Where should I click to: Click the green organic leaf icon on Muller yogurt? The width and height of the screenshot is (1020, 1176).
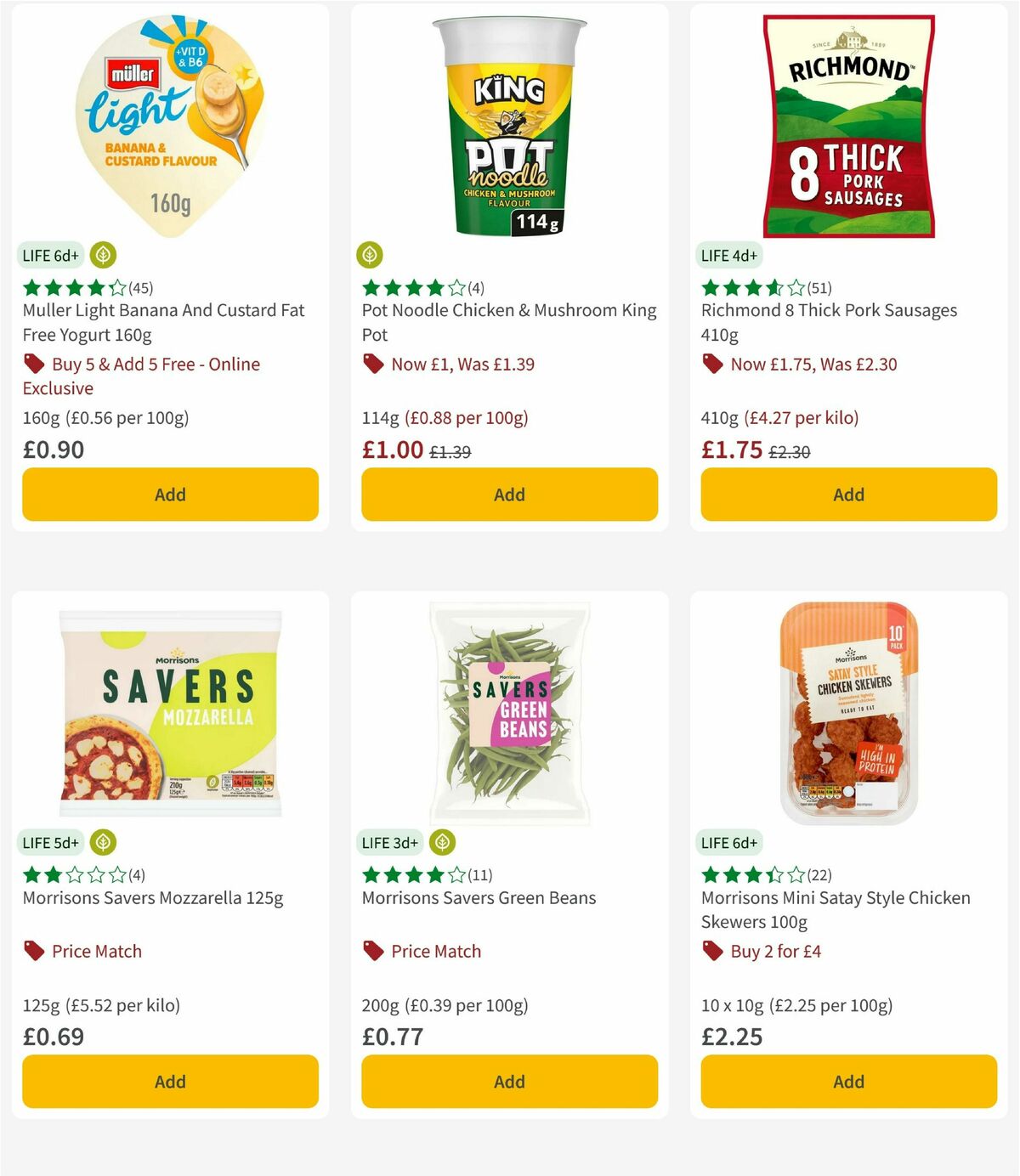point(104,255)
